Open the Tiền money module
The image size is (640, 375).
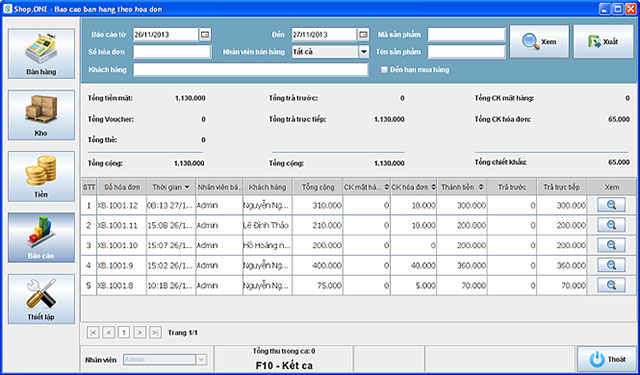pos(41,176)
